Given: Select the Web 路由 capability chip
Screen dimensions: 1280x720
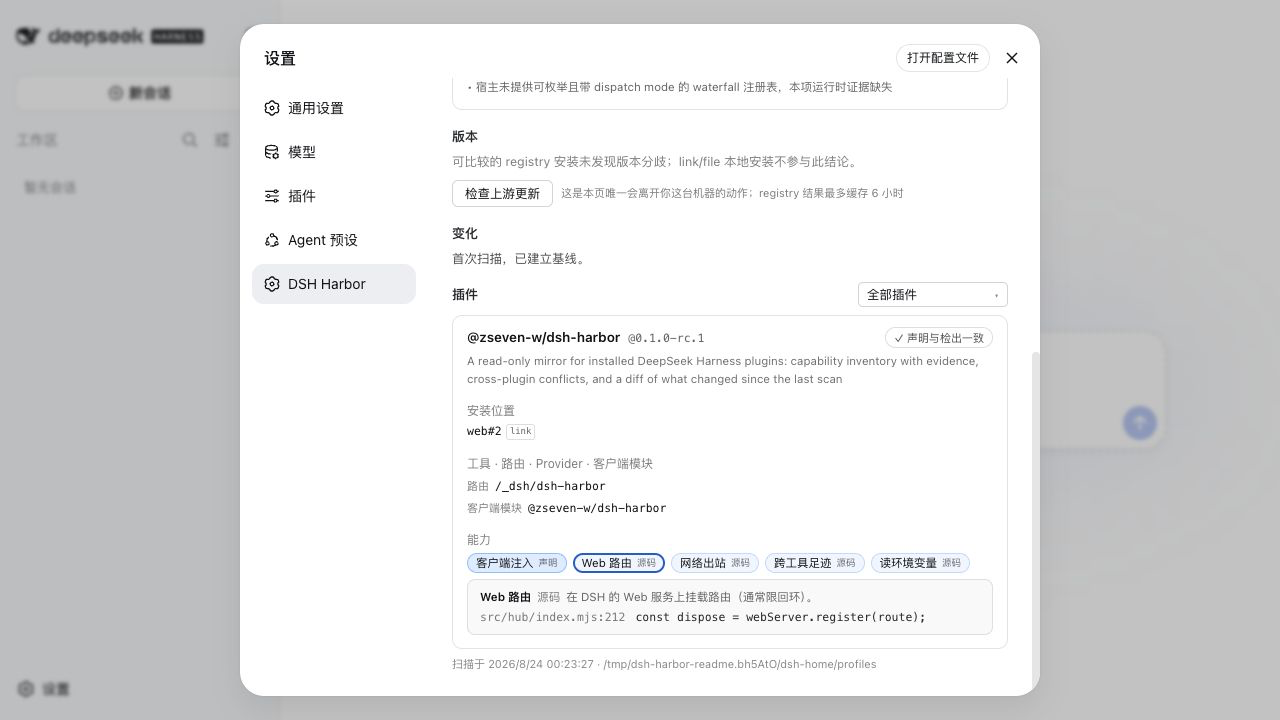Looking at the screenshot, I should 619,563.
